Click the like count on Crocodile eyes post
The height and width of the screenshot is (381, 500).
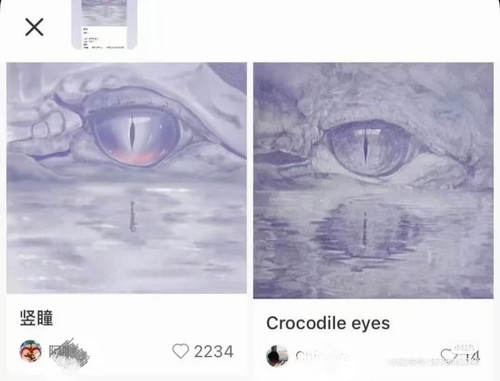tap(471, 357)
